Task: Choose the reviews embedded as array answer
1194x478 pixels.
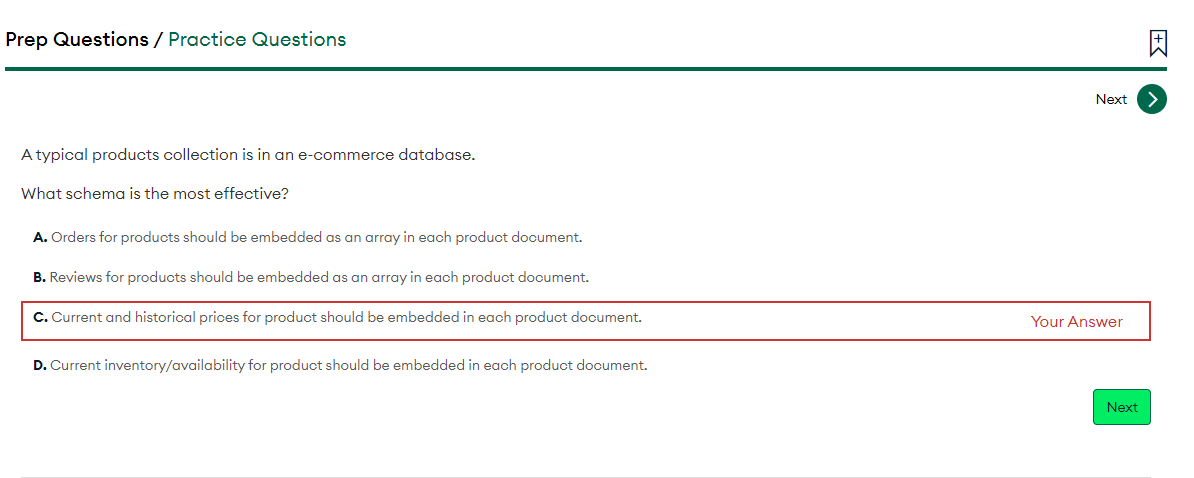Action: point(319,277)
